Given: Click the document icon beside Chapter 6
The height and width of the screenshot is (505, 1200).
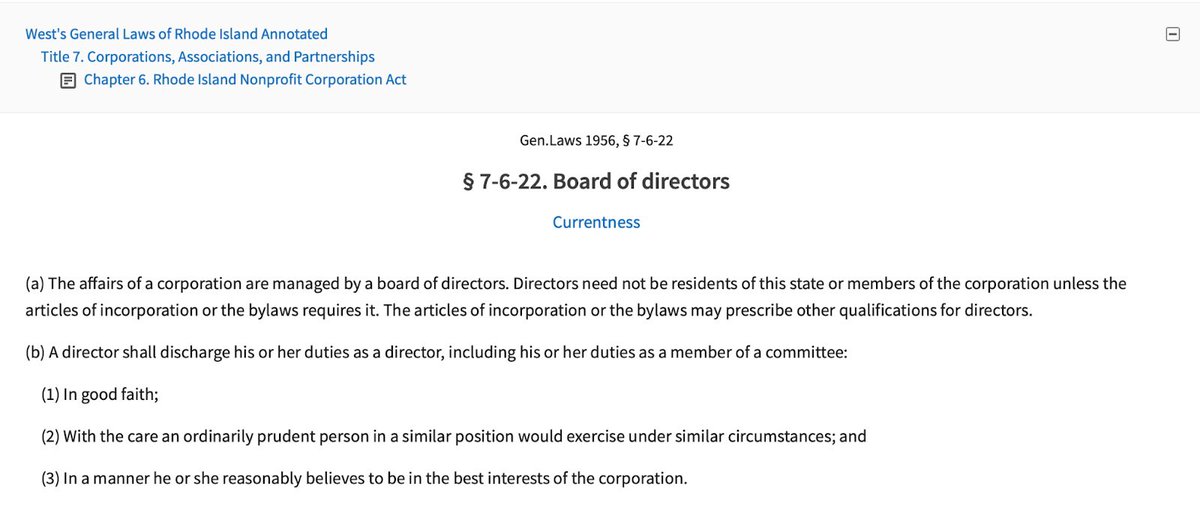Looking at the screenshot, I should click(67, 80).
